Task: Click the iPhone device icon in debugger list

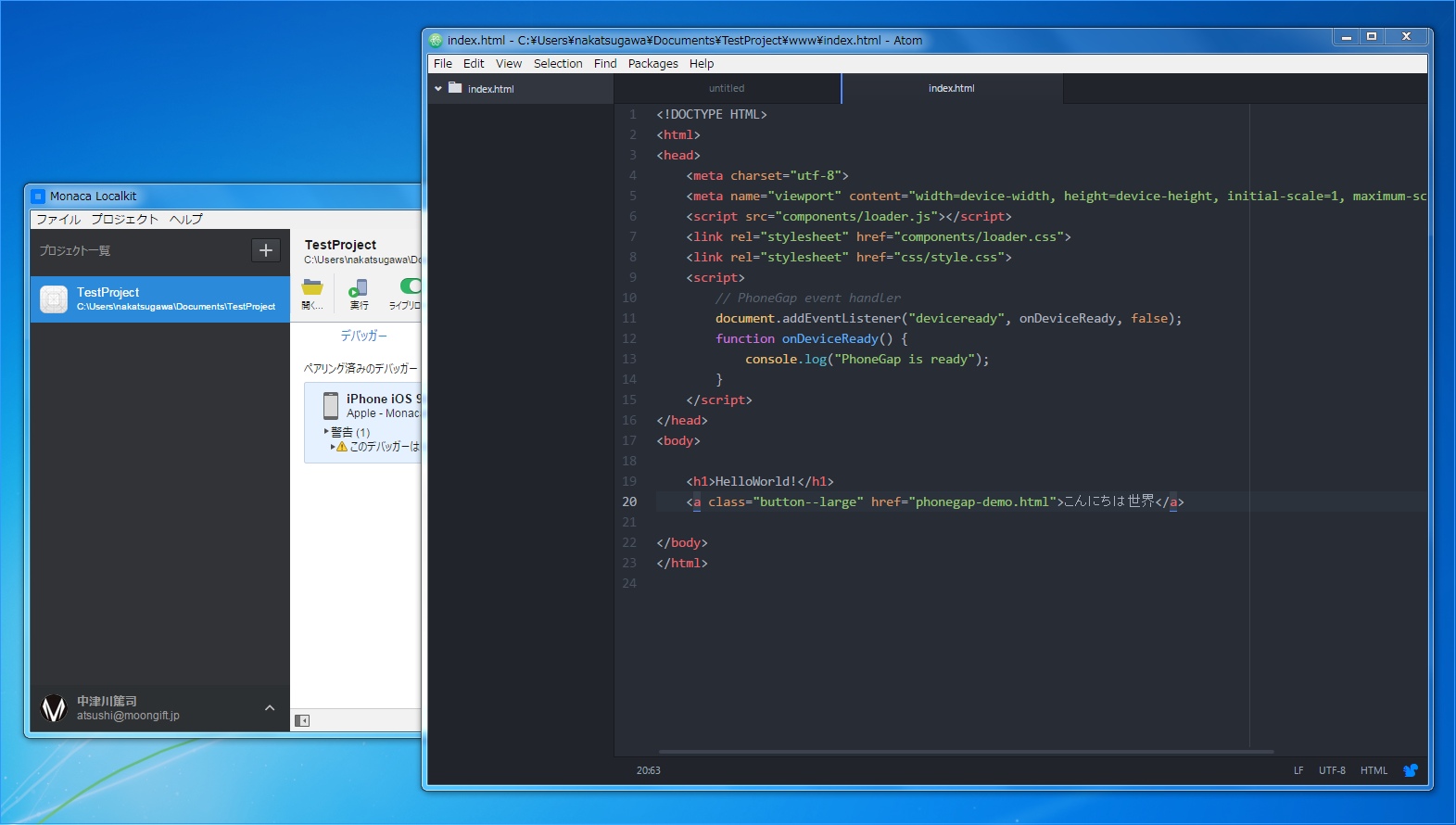Action: point(331,405)
